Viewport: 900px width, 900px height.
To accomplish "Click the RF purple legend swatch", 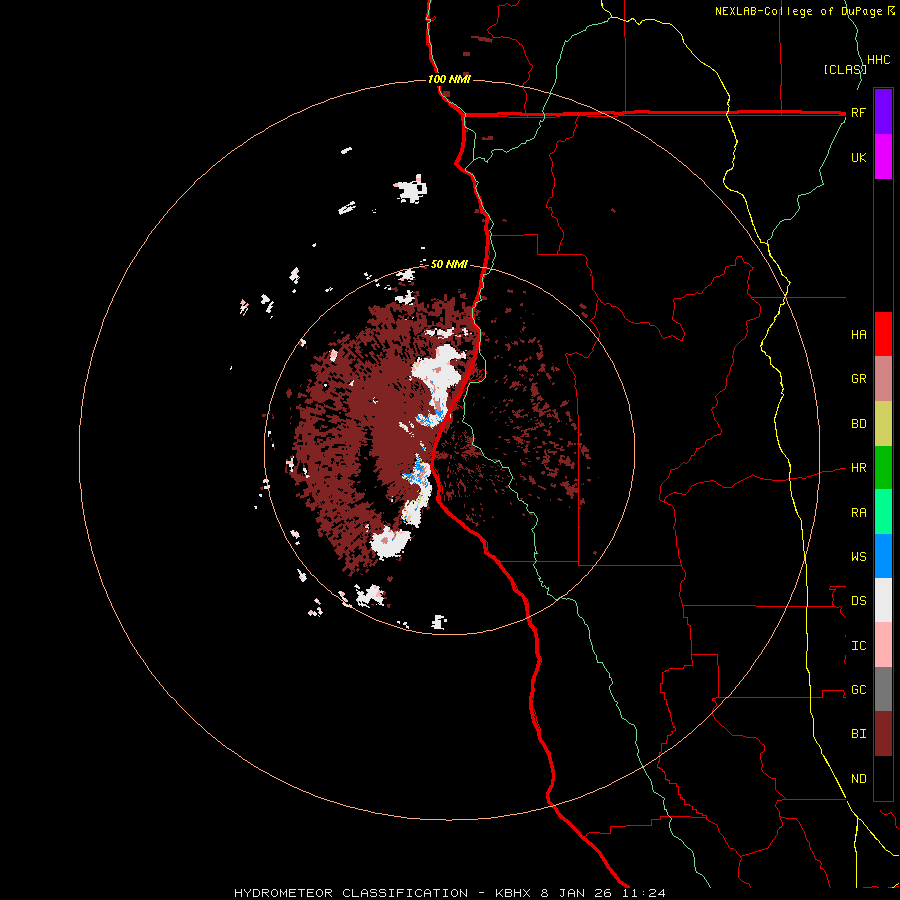I will coord(883,111).
